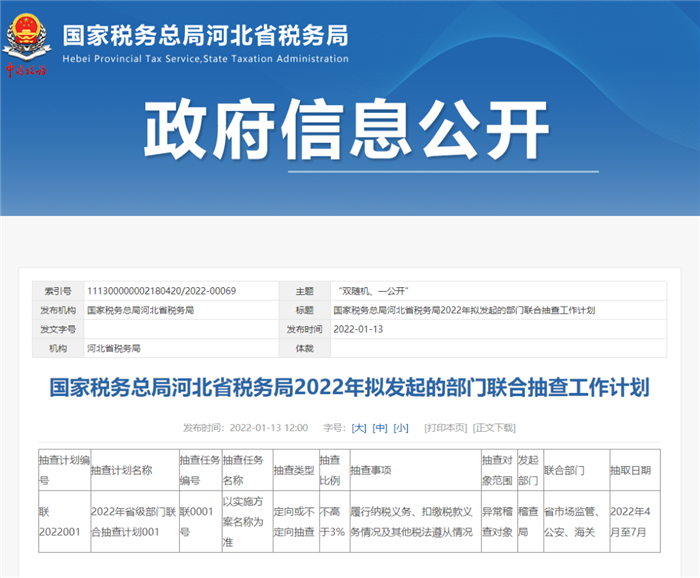Click the 主题 label cell

(x=304, y=291)
